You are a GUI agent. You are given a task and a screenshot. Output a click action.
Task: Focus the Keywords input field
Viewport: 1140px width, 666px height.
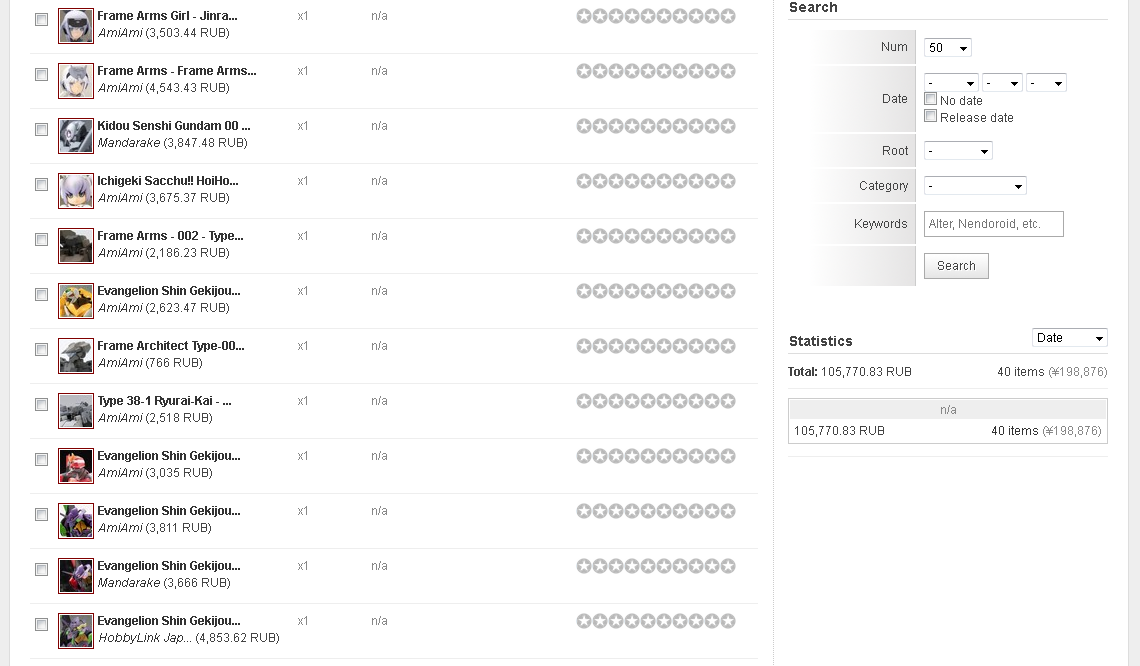[x=993, y=224]
